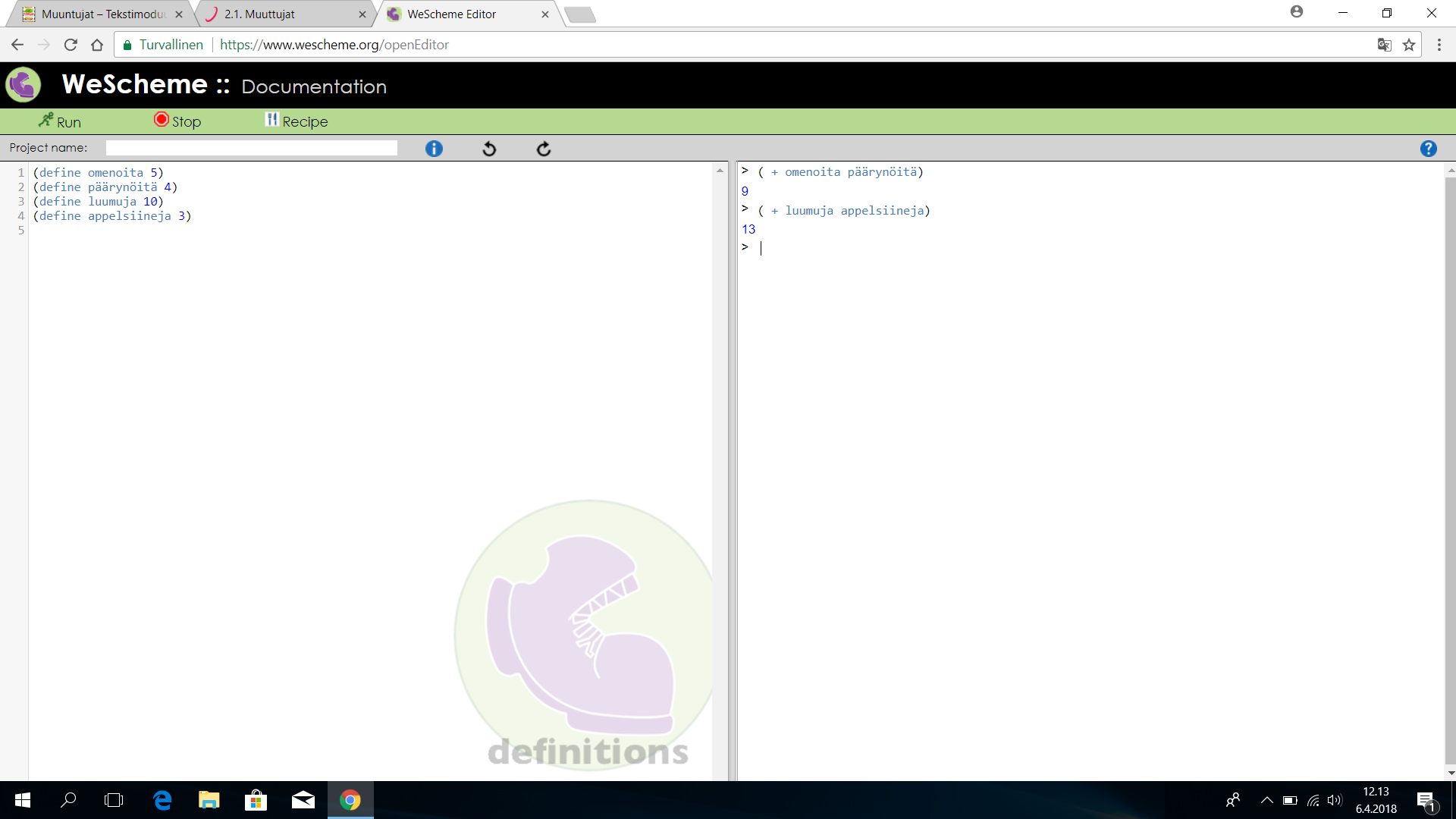The height and width of the screenshot is (819, 1456).
Task: Click the undo arrow icon
Action: tap(489, 149)
